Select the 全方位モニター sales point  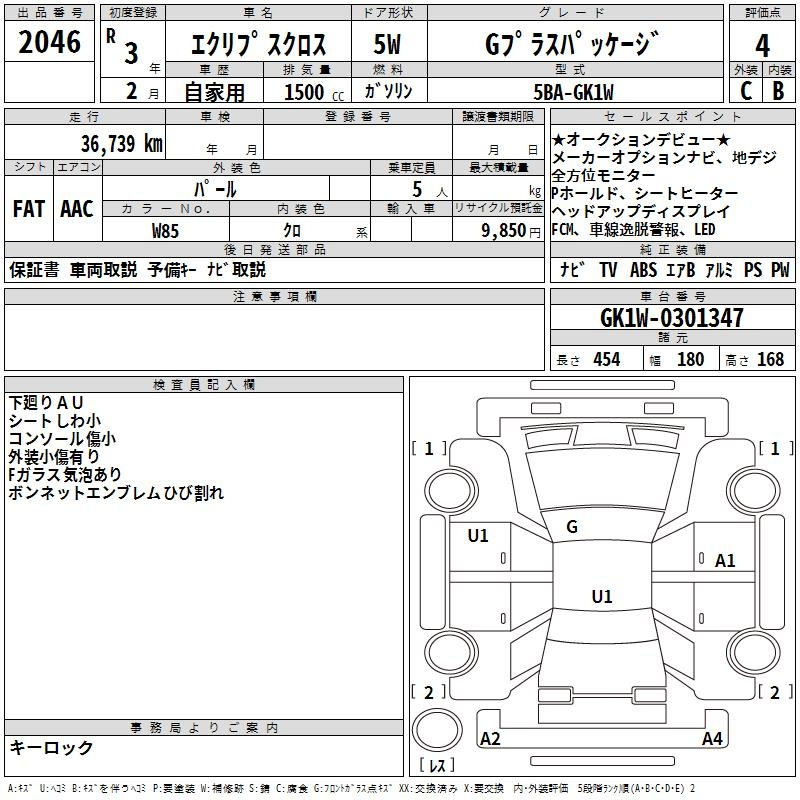tap(604, 175)
